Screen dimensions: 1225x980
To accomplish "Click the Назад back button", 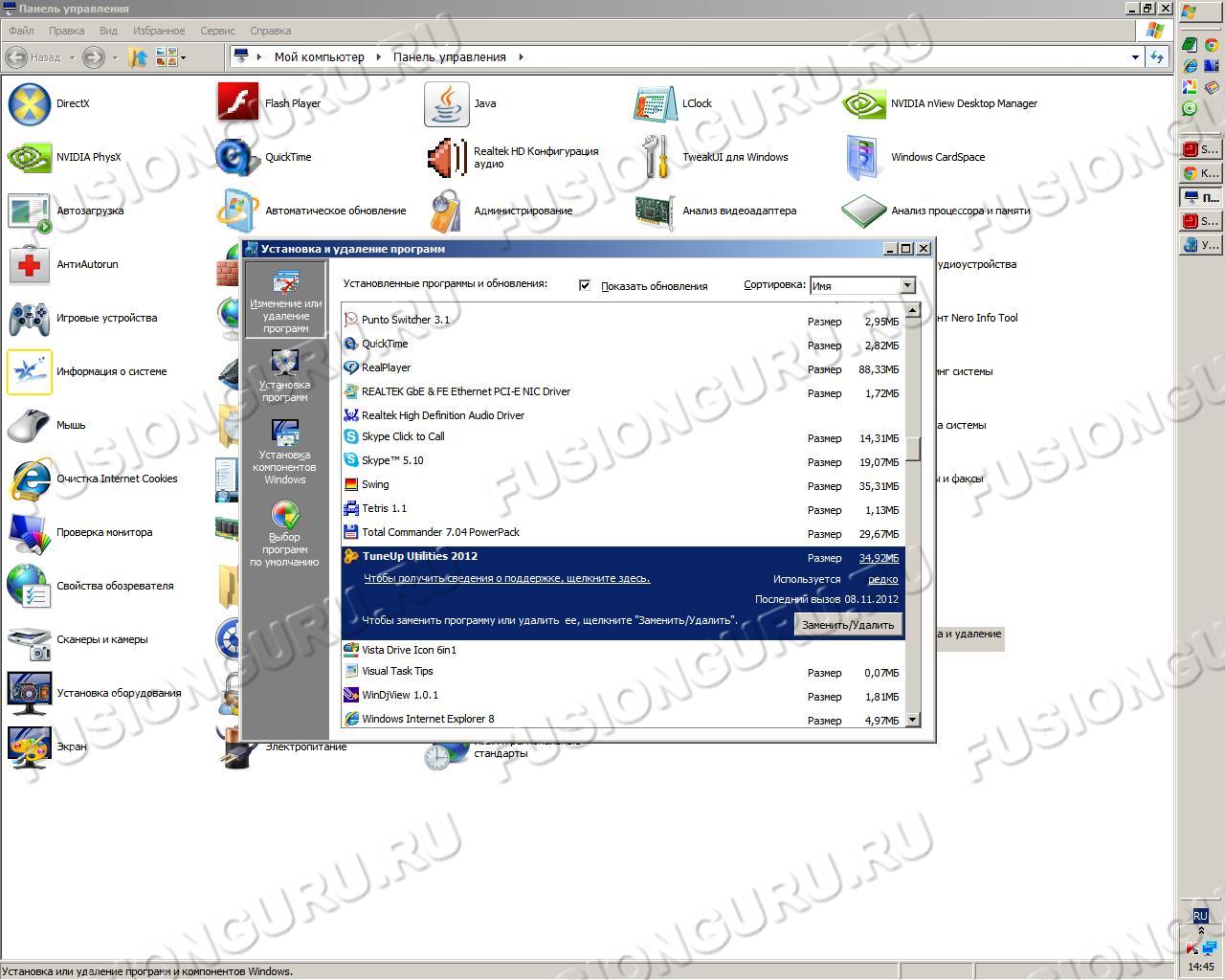I will pyautogui.click(x=33, y=57).
